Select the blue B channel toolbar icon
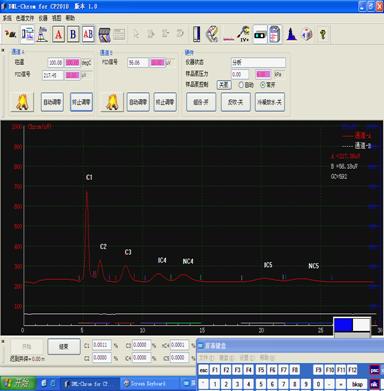Screen dimensions: 384x391 73,34
